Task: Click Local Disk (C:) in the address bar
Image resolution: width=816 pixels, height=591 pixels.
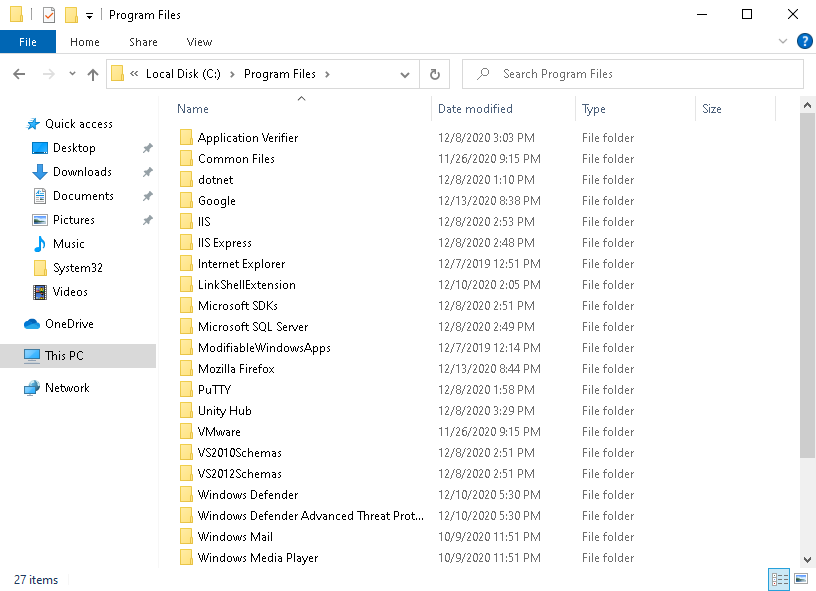Action: pyautogui.click(x=183, y=74)
